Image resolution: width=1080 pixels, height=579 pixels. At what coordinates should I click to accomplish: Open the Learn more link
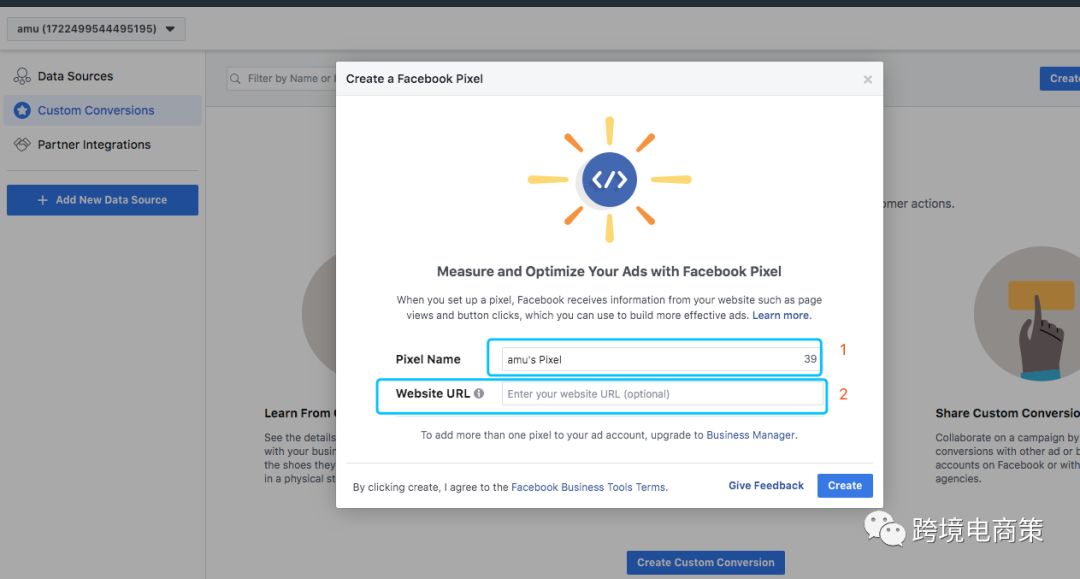(x=780, y=315)
